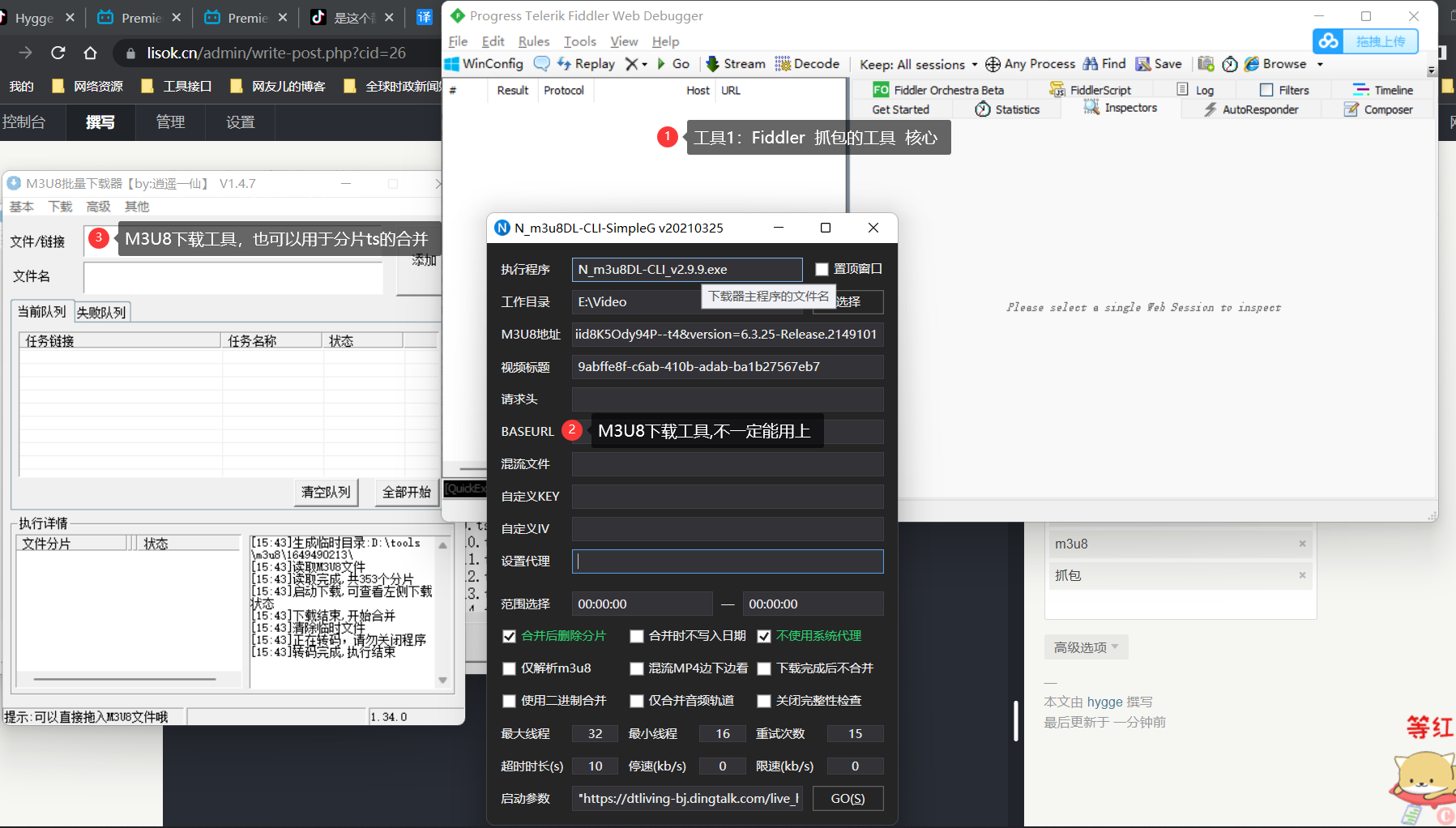Click the 视频标题 input field
The width and height of the screenshot is (1456, 828).
728,367
